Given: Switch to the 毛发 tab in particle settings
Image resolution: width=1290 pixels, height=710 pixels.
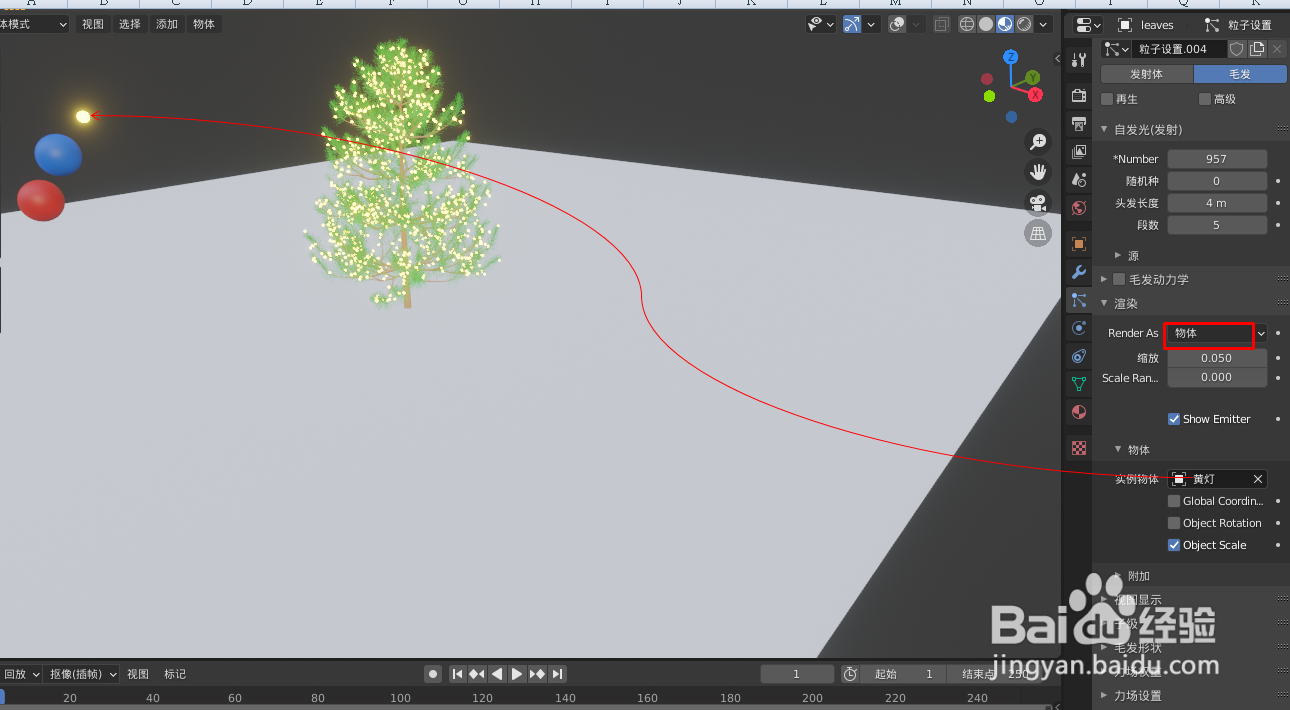Looking at the screenshot, I should [x=1239, y=73].
